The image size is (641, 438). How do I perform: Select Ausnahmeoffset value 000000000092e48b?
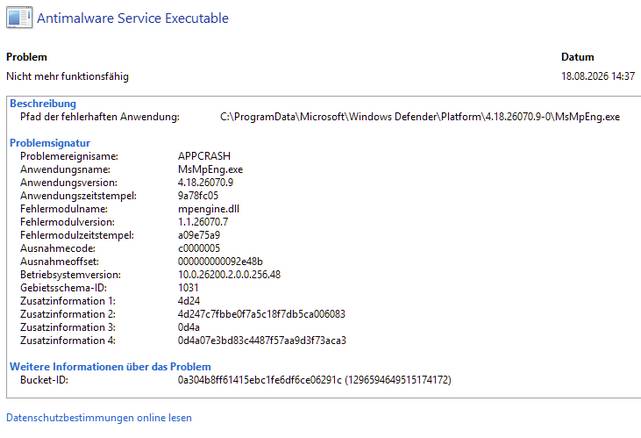click(x=220, y=261)
